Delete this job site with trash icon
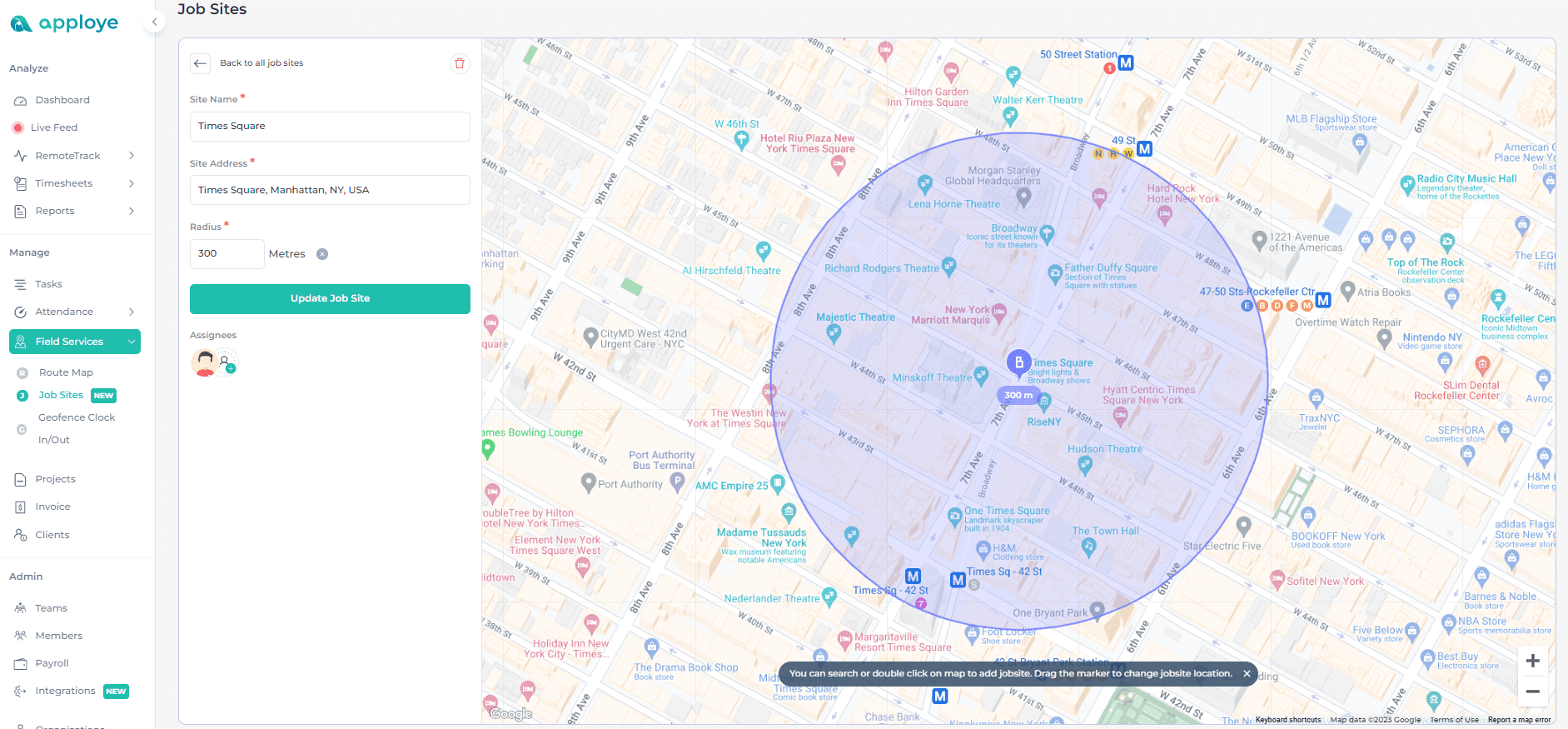 pos(460,63)
